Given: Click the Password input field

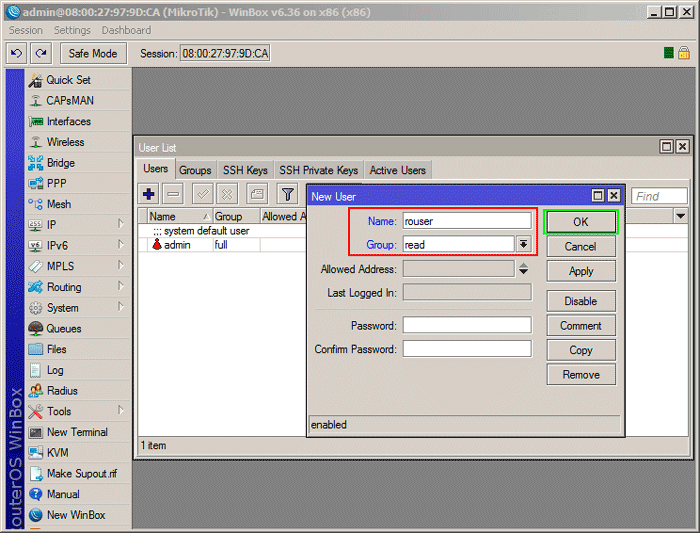Looking at the screenshot, I should (467, 325).
